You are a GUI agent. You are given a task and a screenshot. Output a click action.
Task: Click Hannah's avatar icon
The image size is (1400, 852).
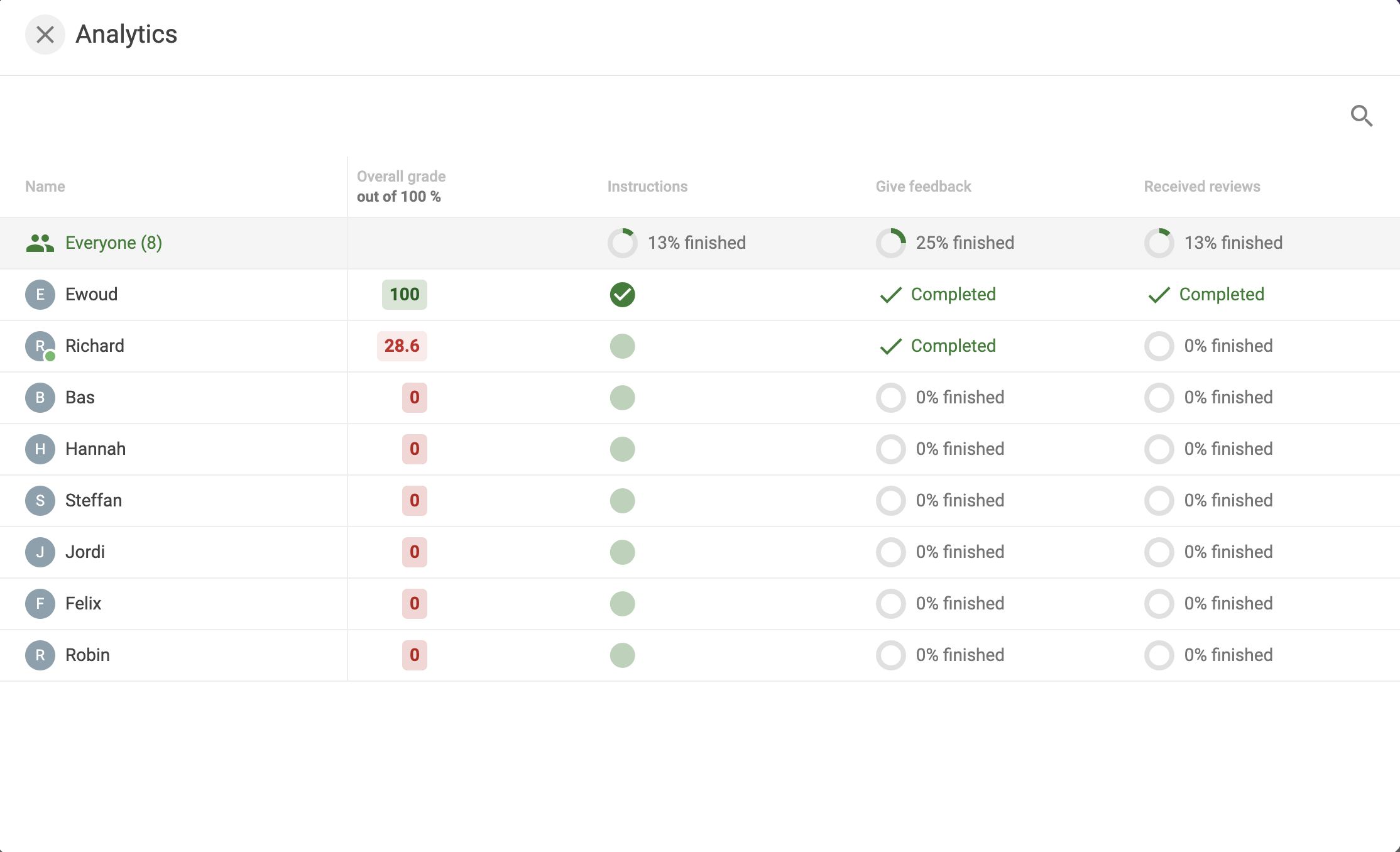coord(40,449)
